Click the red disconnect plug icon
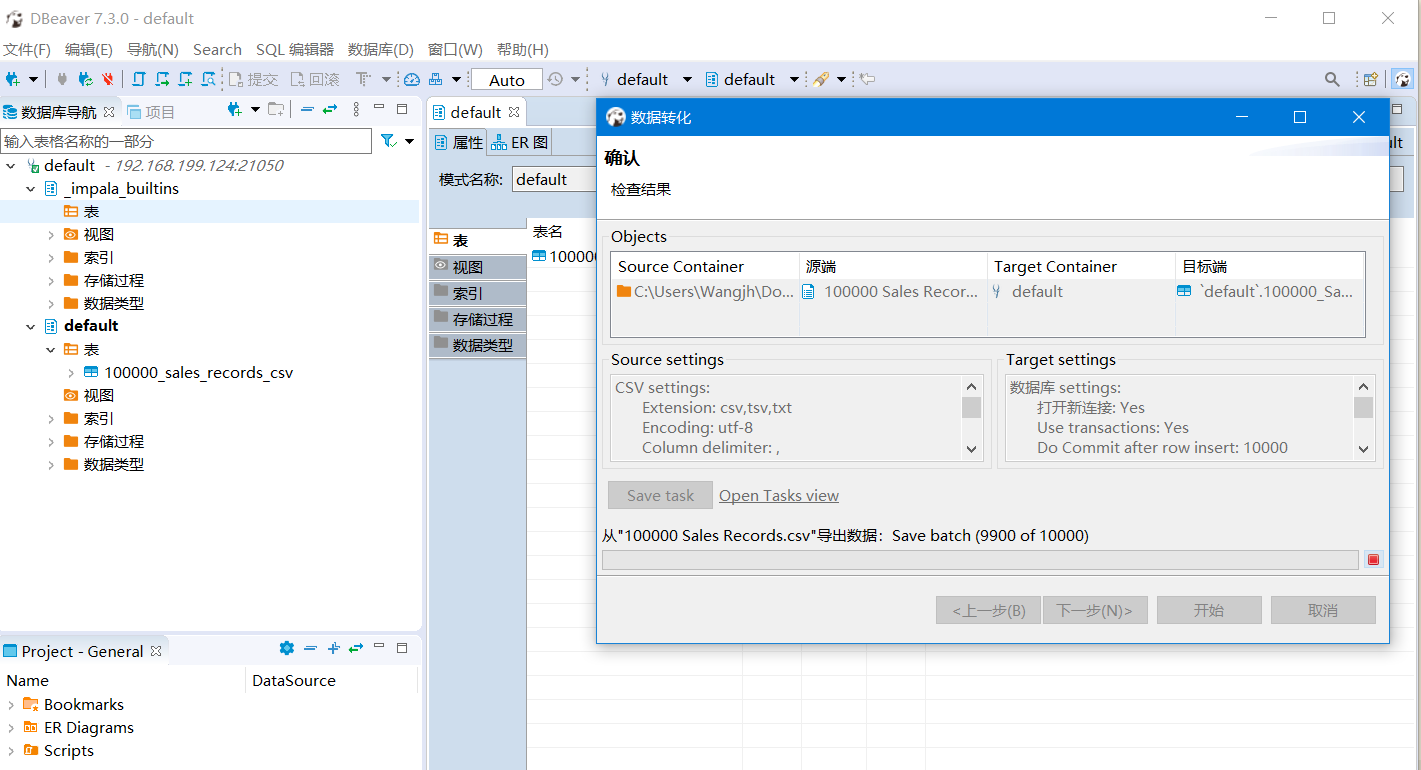Screen dimensions: 1421x770 (108, 79)
